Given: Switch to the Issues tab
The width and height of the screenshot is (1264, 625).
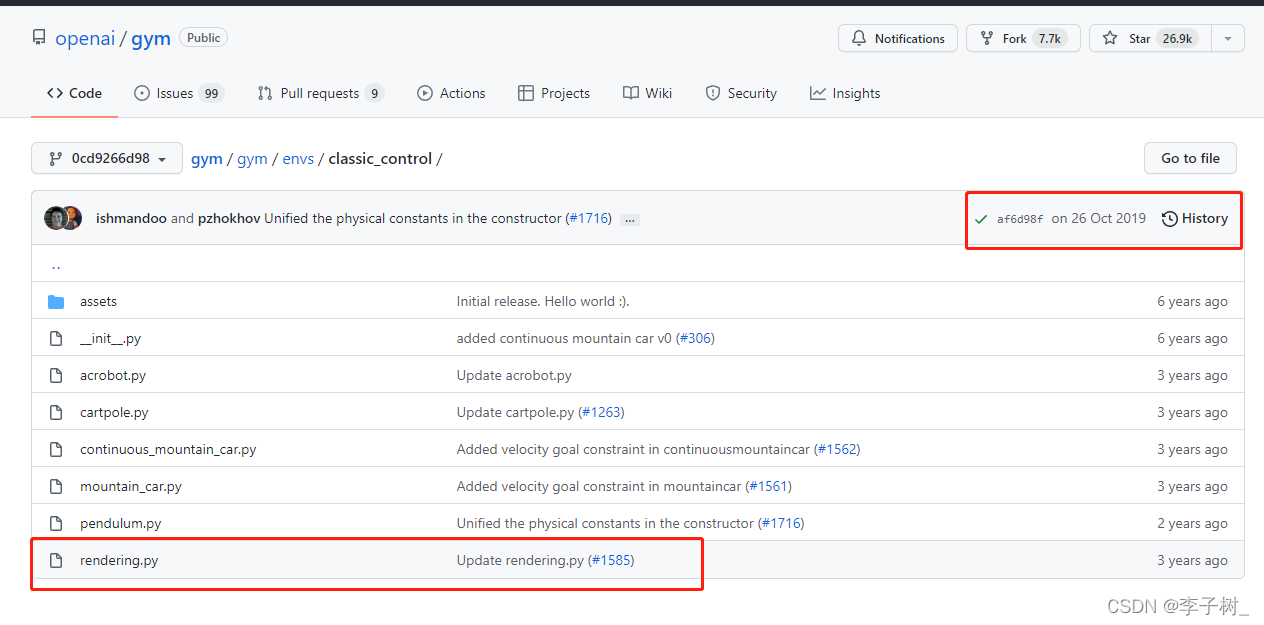Looking at the screenshot, I should (179, 93).
